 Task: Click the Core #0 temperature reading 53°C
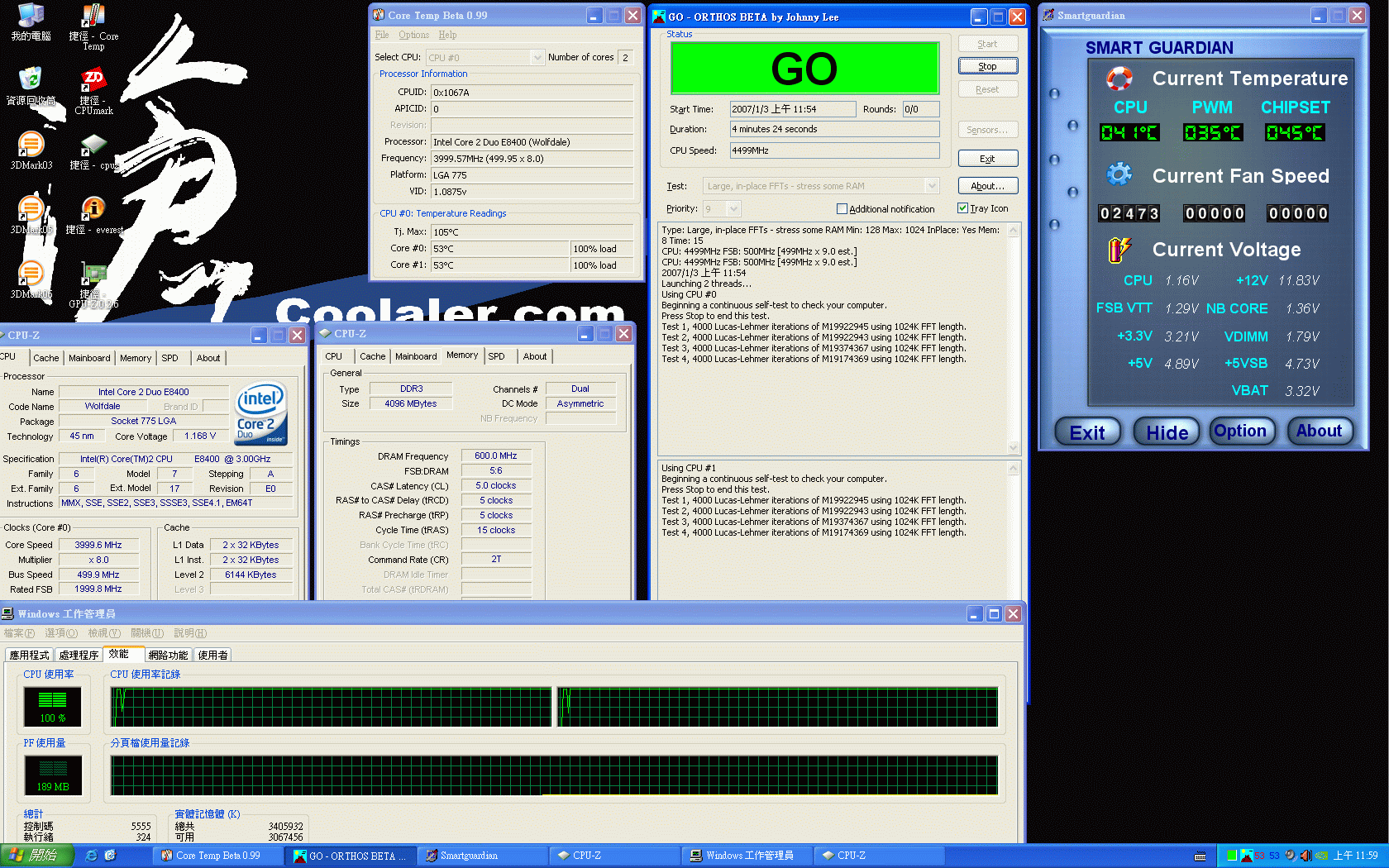coord(499,249)
